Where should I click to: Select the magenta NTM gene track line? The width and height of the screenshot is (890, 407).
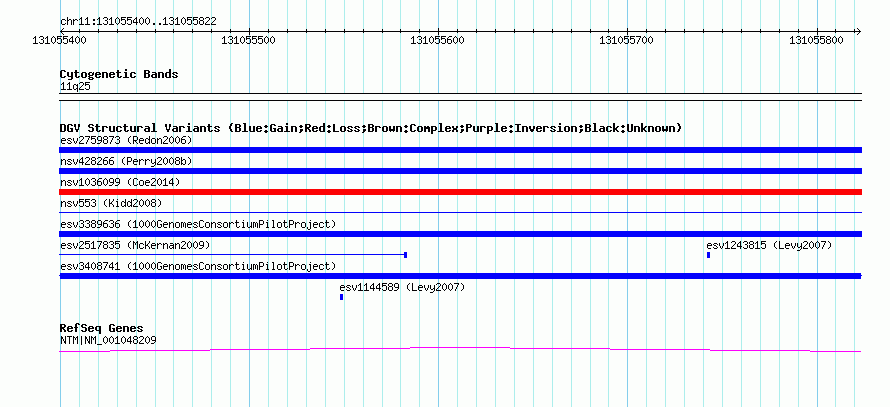461,350
